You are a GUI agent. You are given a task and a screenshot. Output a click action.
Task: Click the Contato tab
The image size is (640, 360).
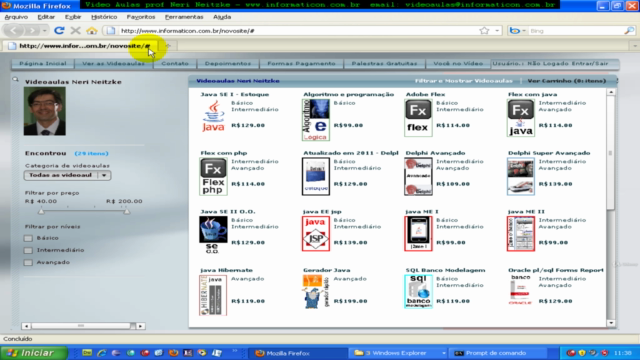[175, 64]
